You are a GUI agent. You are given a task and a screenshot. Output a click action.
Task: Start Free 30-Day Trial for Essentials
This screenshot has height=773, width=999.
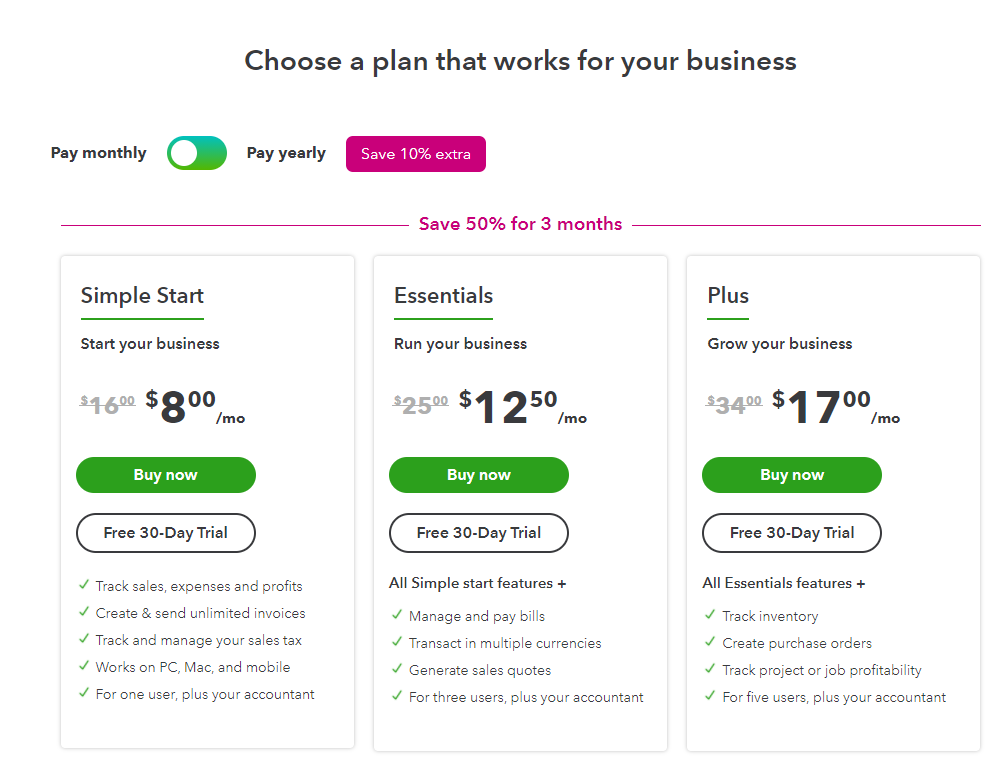click(479, 533)
